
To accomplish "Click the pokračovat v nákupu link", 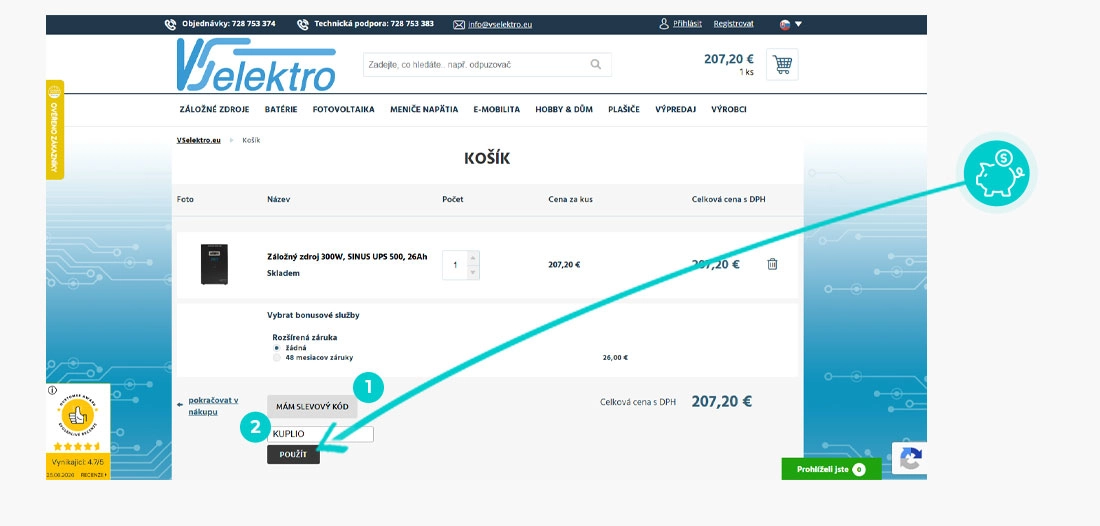I will click(x=213, y=405).
